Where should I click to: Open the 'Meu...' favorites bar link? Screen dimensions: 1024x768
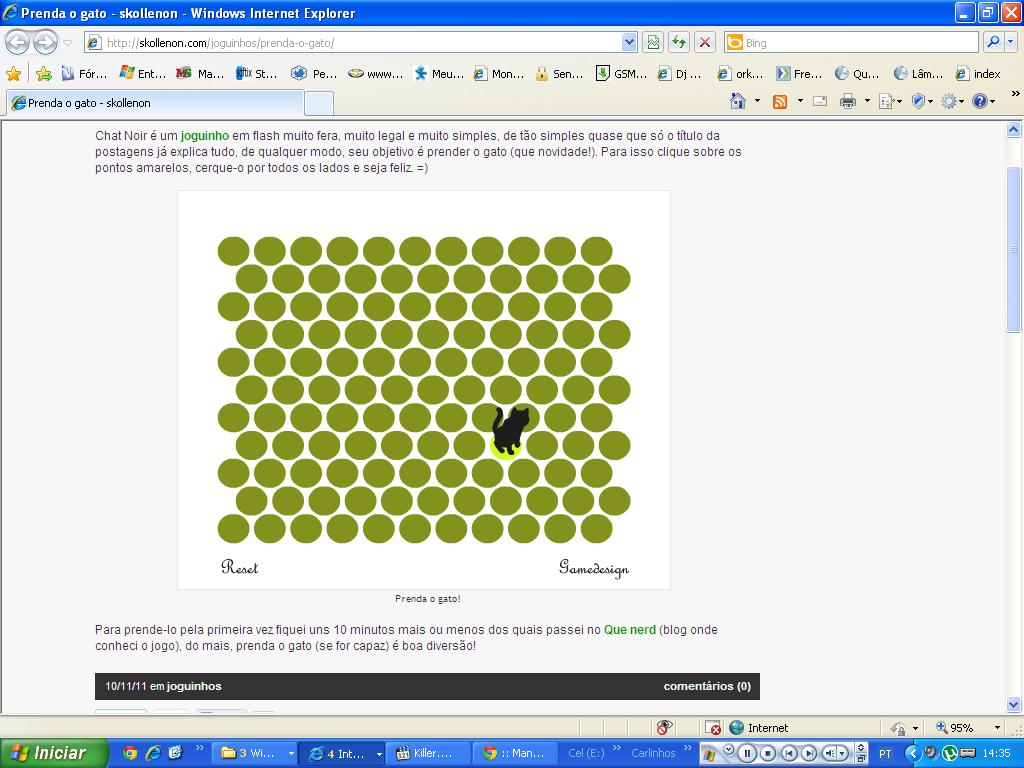(x=439, y=74)
